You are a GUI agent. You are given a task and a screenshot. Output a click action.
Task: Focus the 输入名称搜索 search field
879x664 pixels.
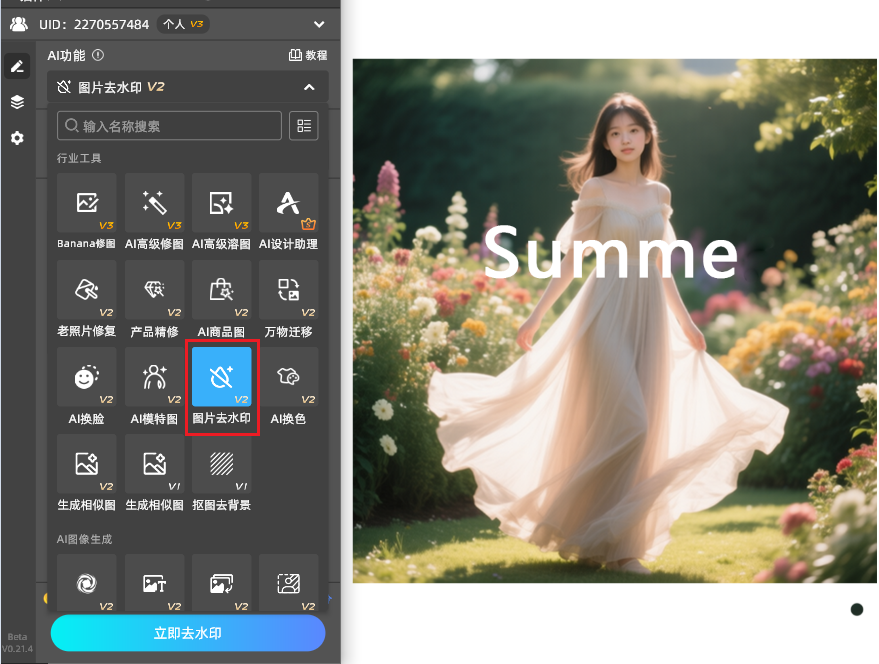point(170,126)
